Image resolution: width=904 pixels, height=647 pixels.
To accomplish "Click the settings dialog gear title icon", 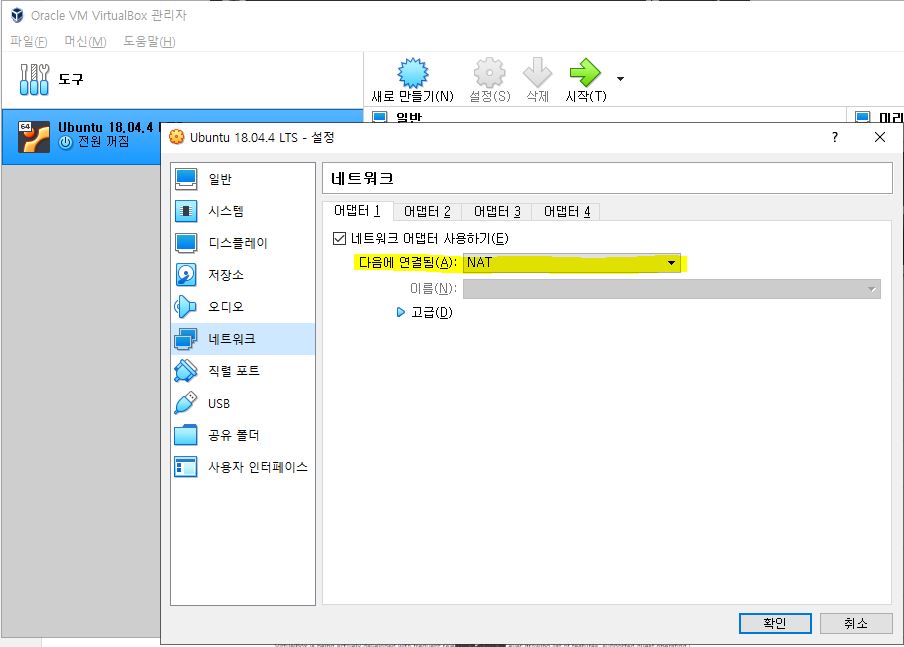I will [x=176, y=137].
